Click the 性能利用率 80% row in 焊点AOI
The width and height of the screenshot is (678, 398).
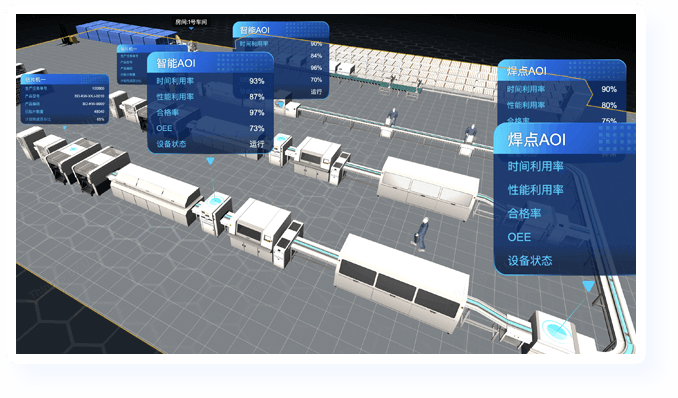coord(562,105)
